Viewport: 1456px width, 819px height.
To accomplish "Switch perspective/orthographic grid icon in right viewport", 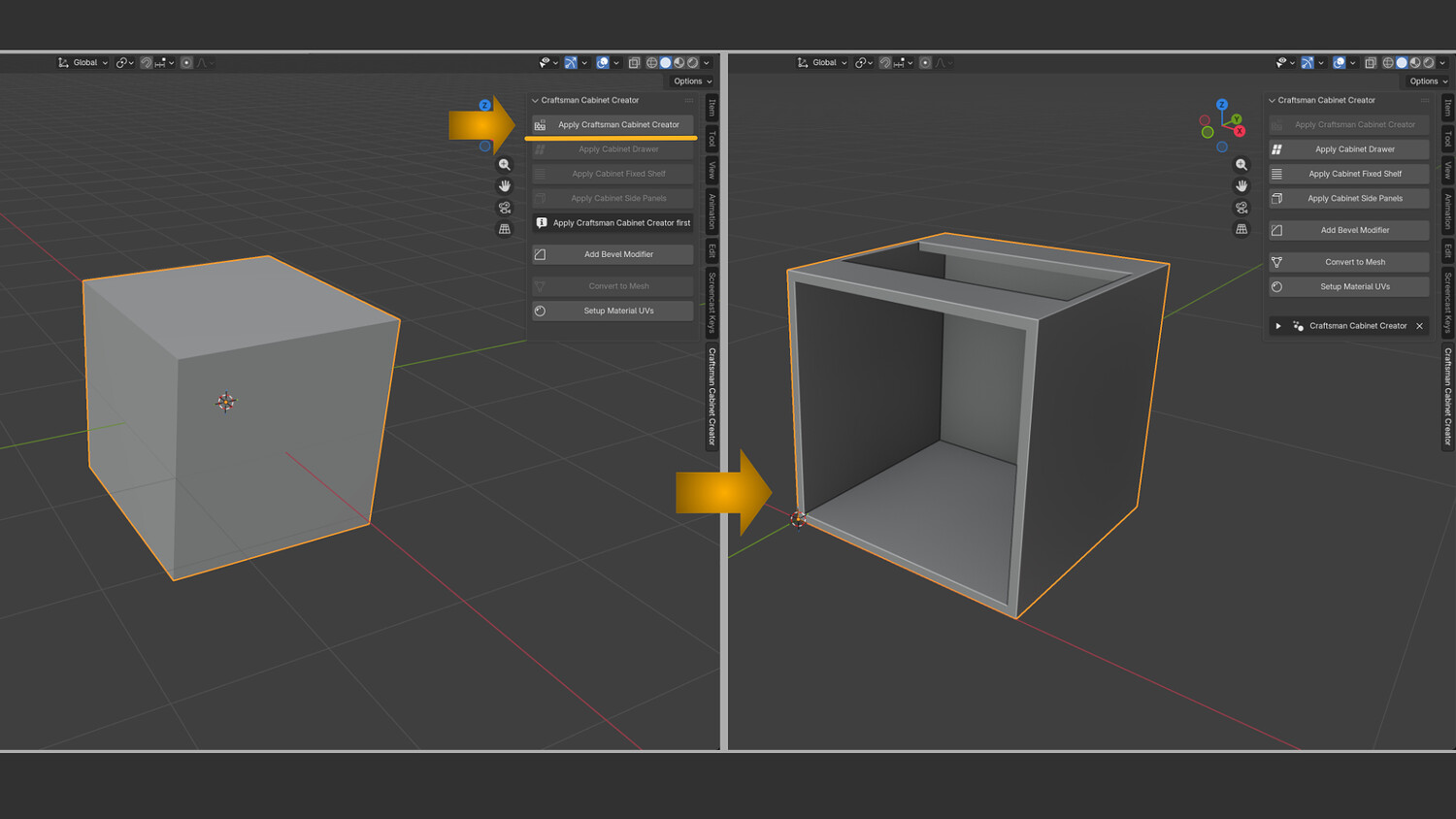I will tap(1241, 229).
